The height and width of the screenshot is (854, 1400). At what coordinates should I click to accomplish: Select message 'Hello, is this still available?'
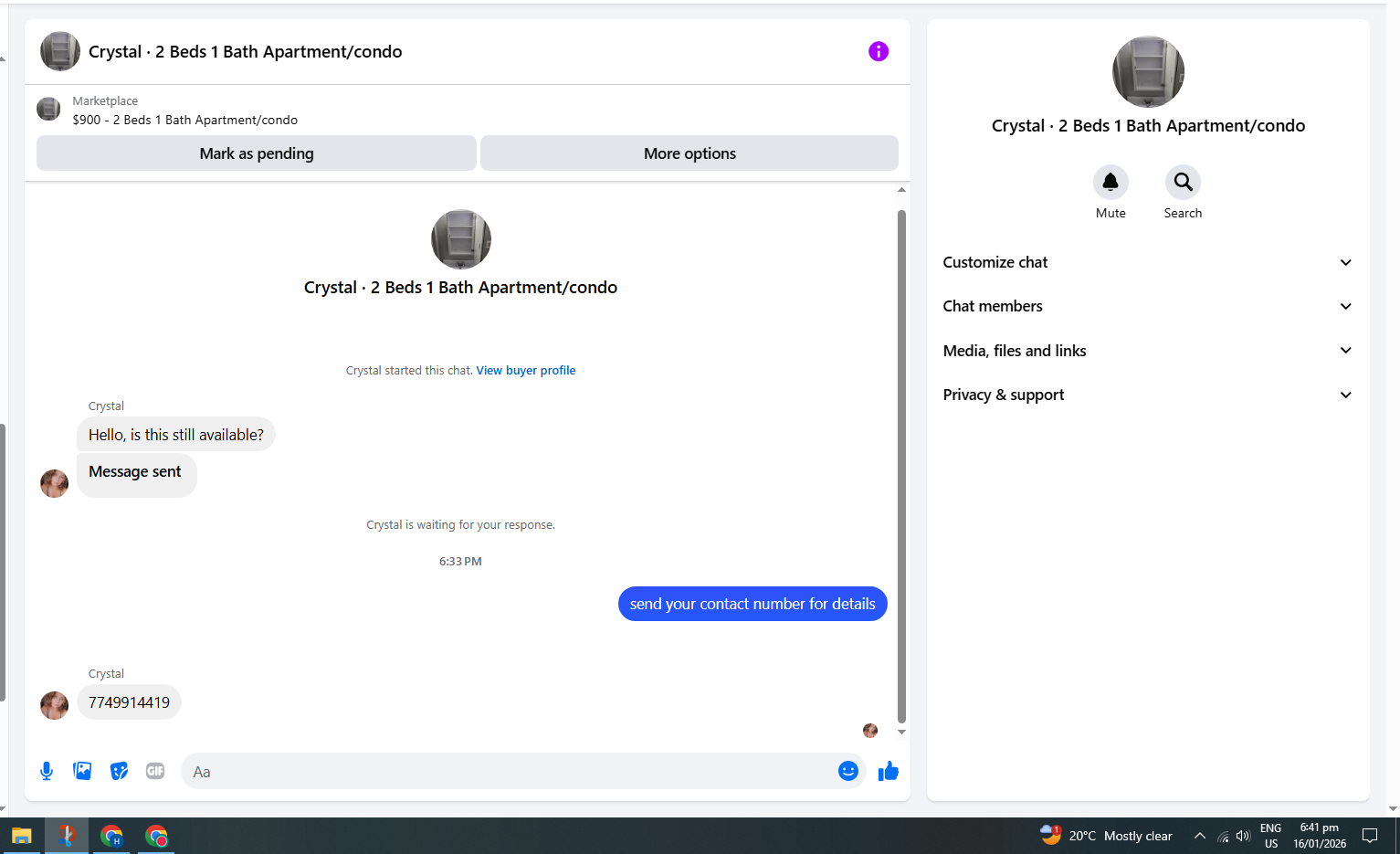point(176,435)
